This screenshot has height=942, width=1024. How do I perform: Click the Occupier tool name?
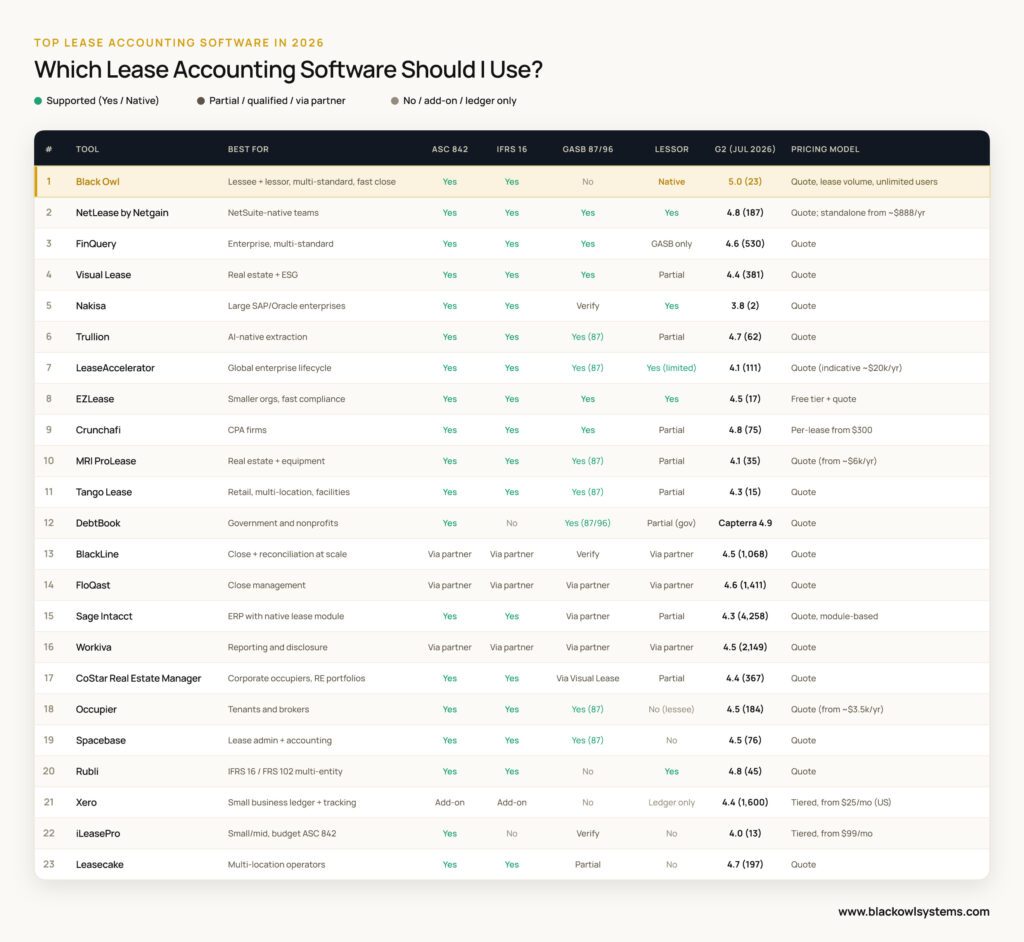click(96, 709)
